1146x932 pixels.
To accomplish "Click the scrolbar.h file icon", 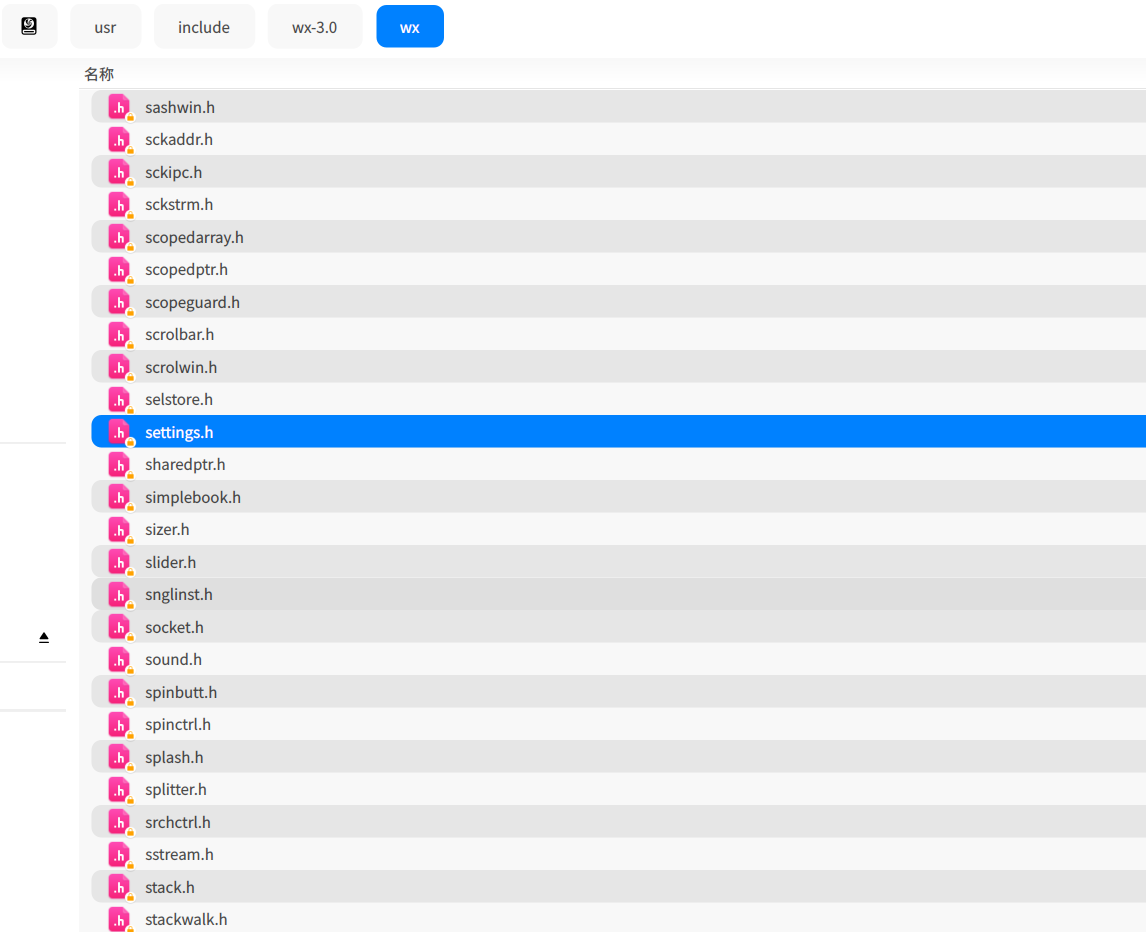I will (120, 335).
